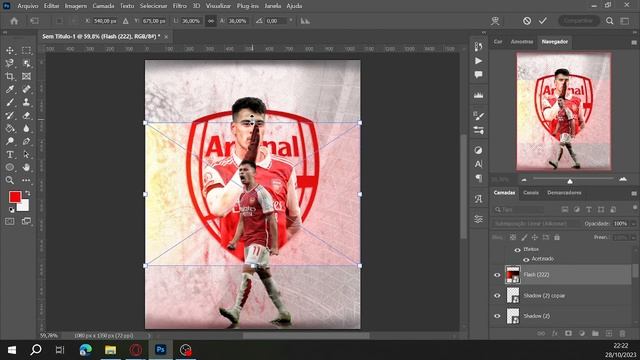The image size is (640, 360).
Task: Select the Dodge tool
Action: tap(10, 142)
